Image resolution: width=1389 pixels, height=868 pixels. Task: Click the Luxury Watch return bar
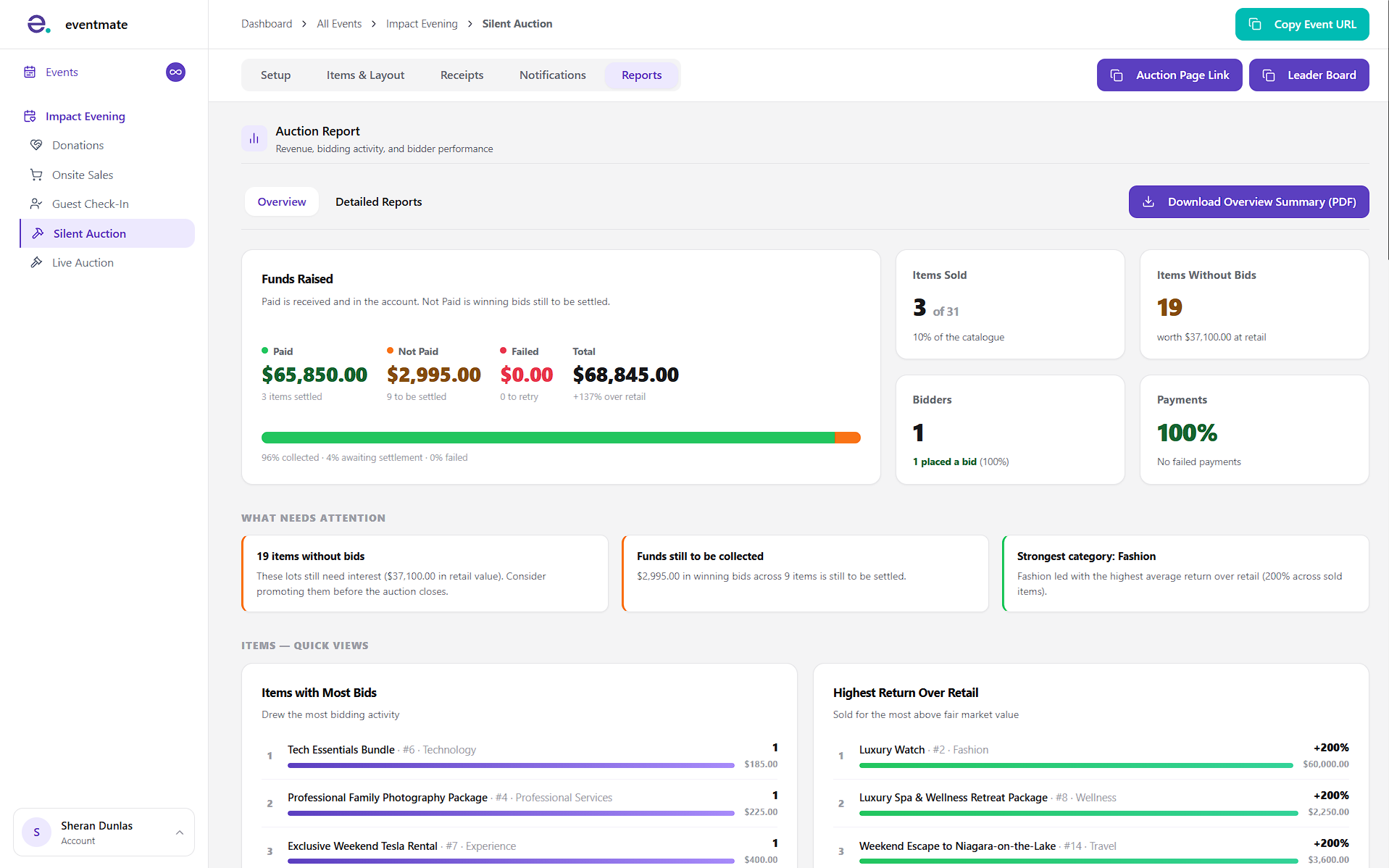click(x=1076, y=765)
